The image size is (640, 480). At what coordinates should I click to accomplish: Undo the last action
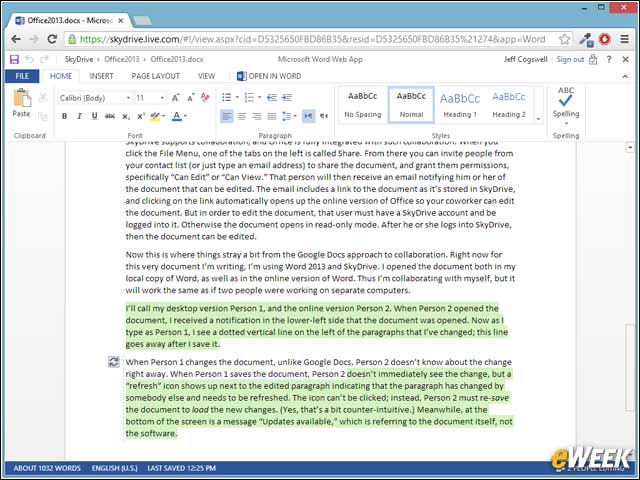(29, 60)
